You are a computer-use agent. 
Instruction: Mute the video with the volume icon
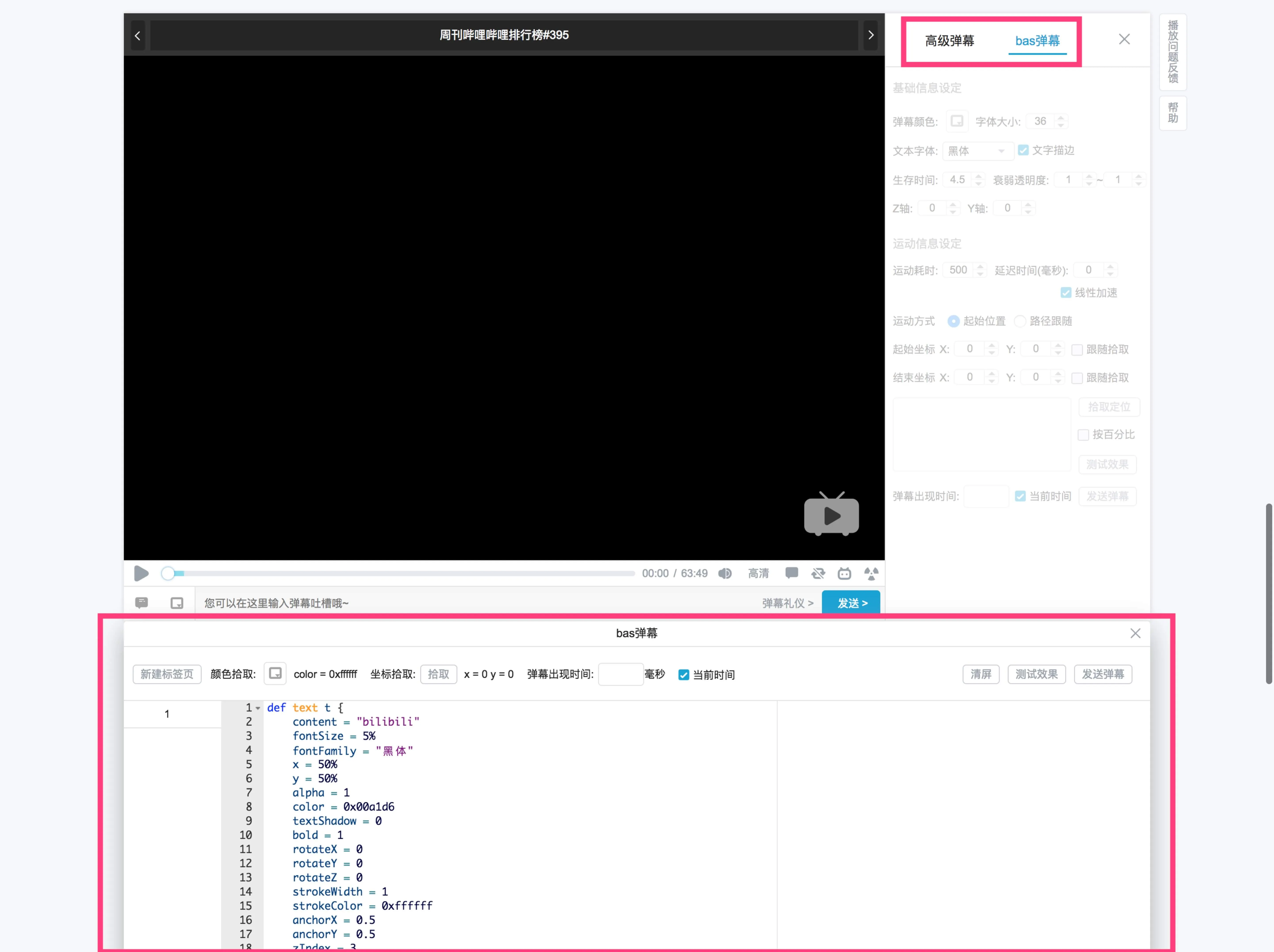point(725,574)
